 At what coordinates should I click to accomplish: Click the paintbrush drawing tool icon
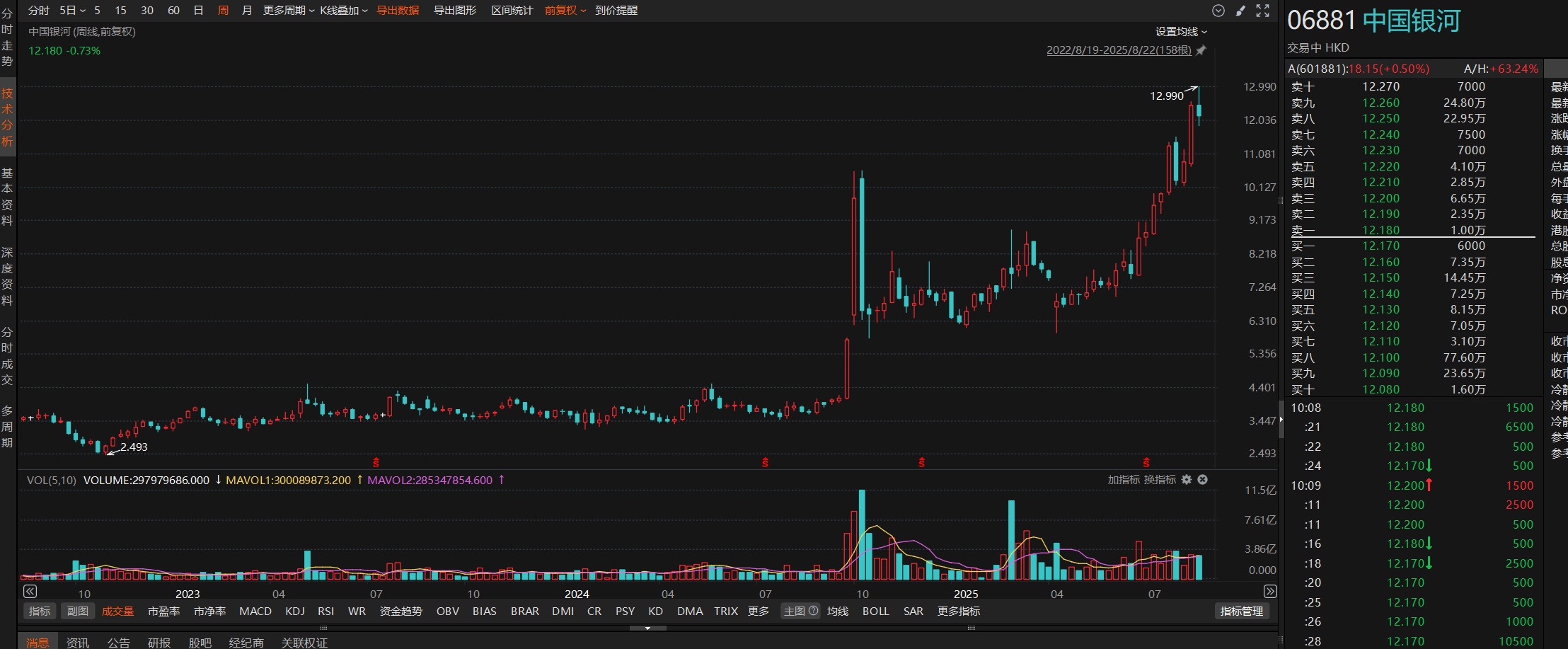(x=1240, y=11)
